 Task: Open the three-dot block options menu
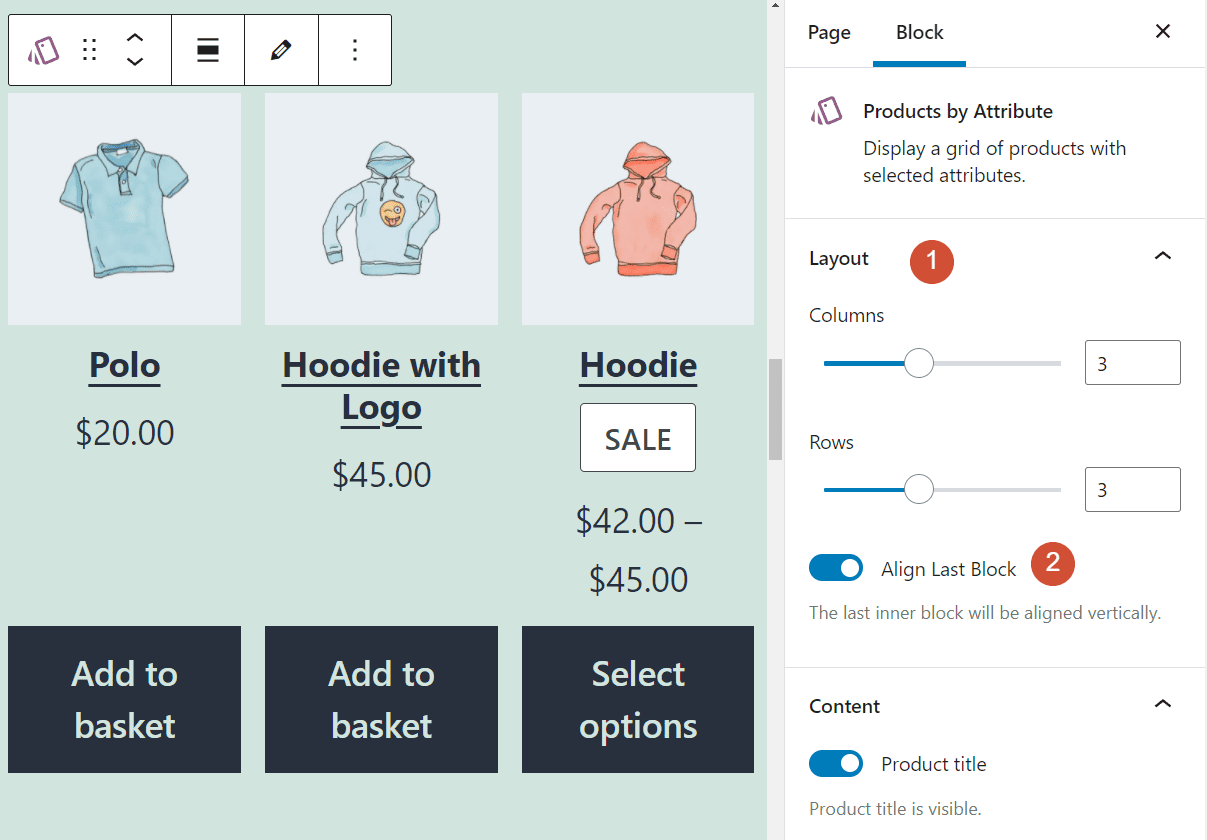pos(354,49)
